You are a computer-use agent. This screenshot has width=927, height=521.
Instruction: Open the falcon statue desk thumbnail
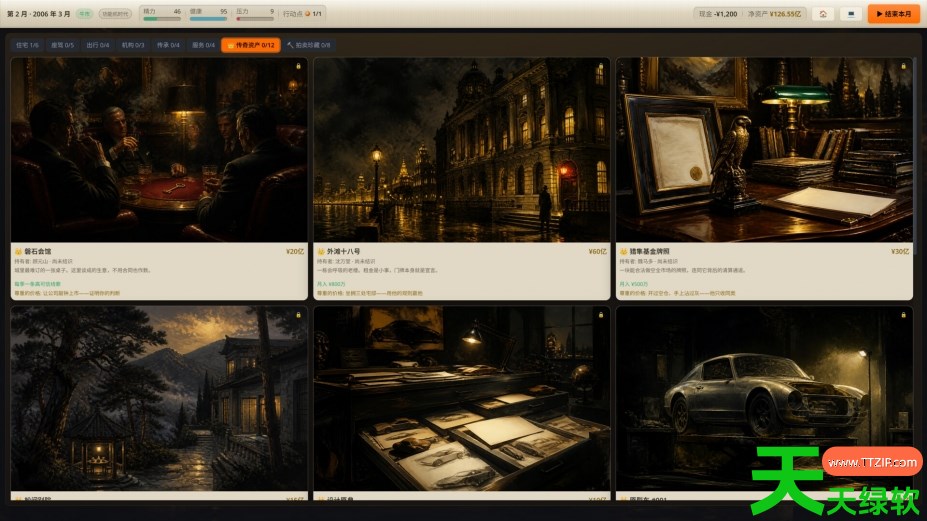click(764, 150)
